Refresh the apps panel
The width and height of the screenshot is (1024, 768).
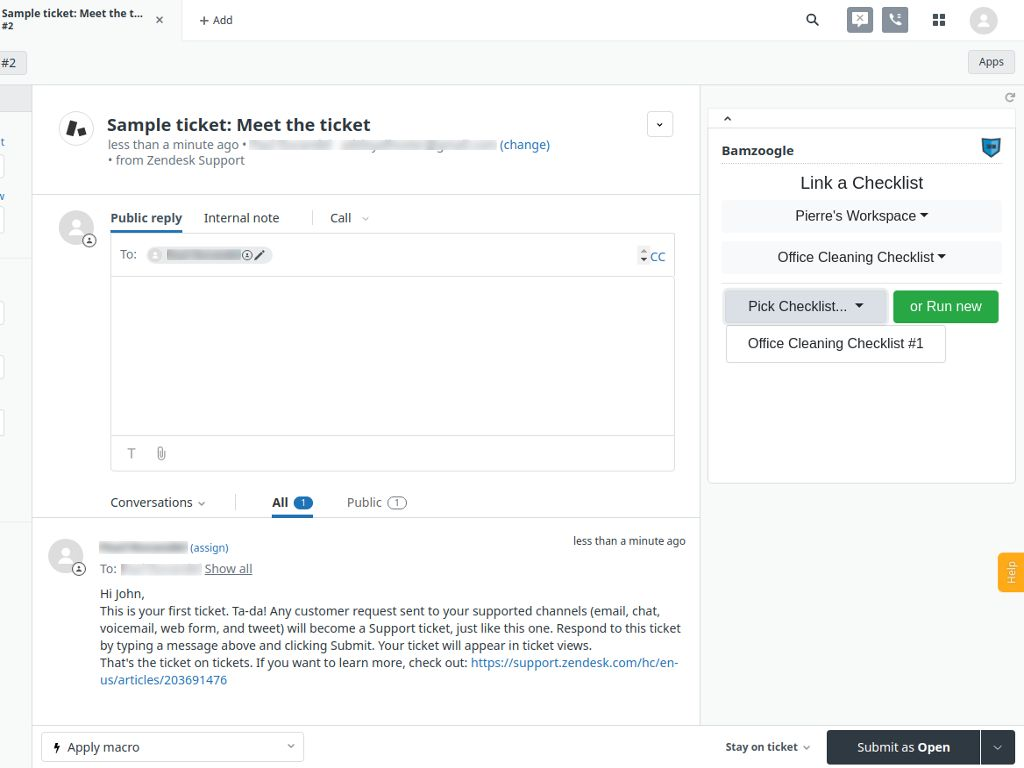point(1010,97)
